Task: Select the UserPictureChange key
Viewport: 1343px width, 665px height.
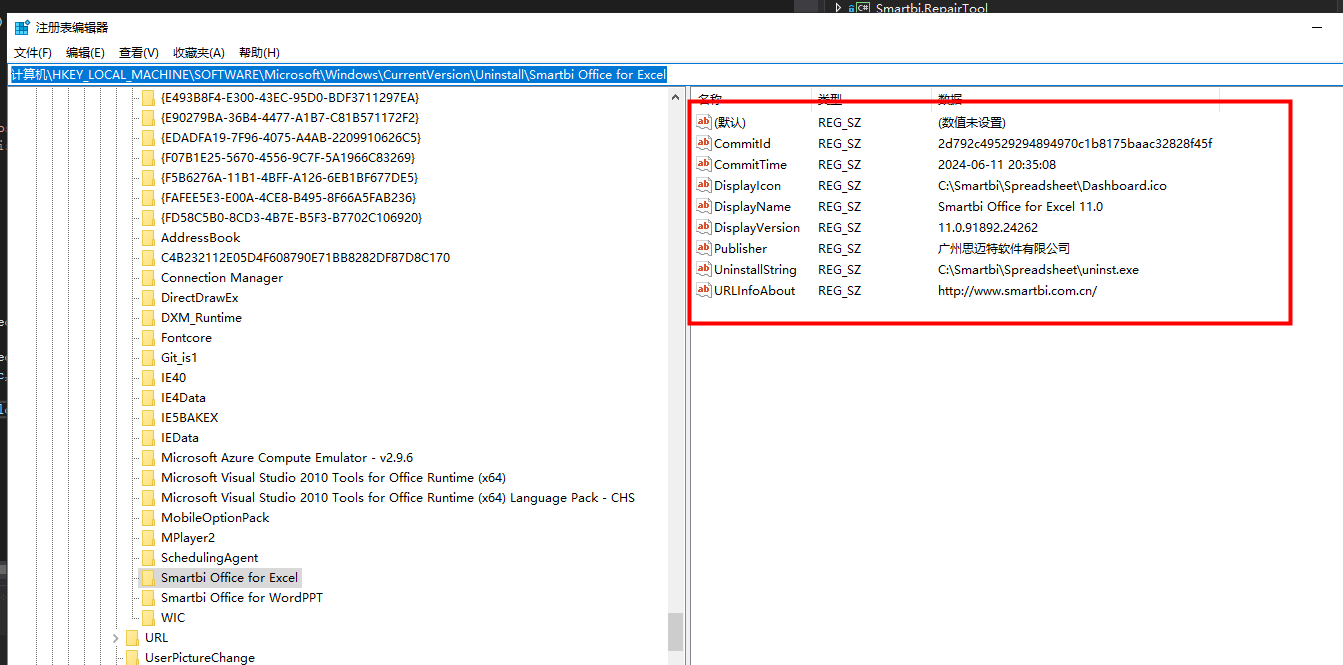Action: pos(200,657)
